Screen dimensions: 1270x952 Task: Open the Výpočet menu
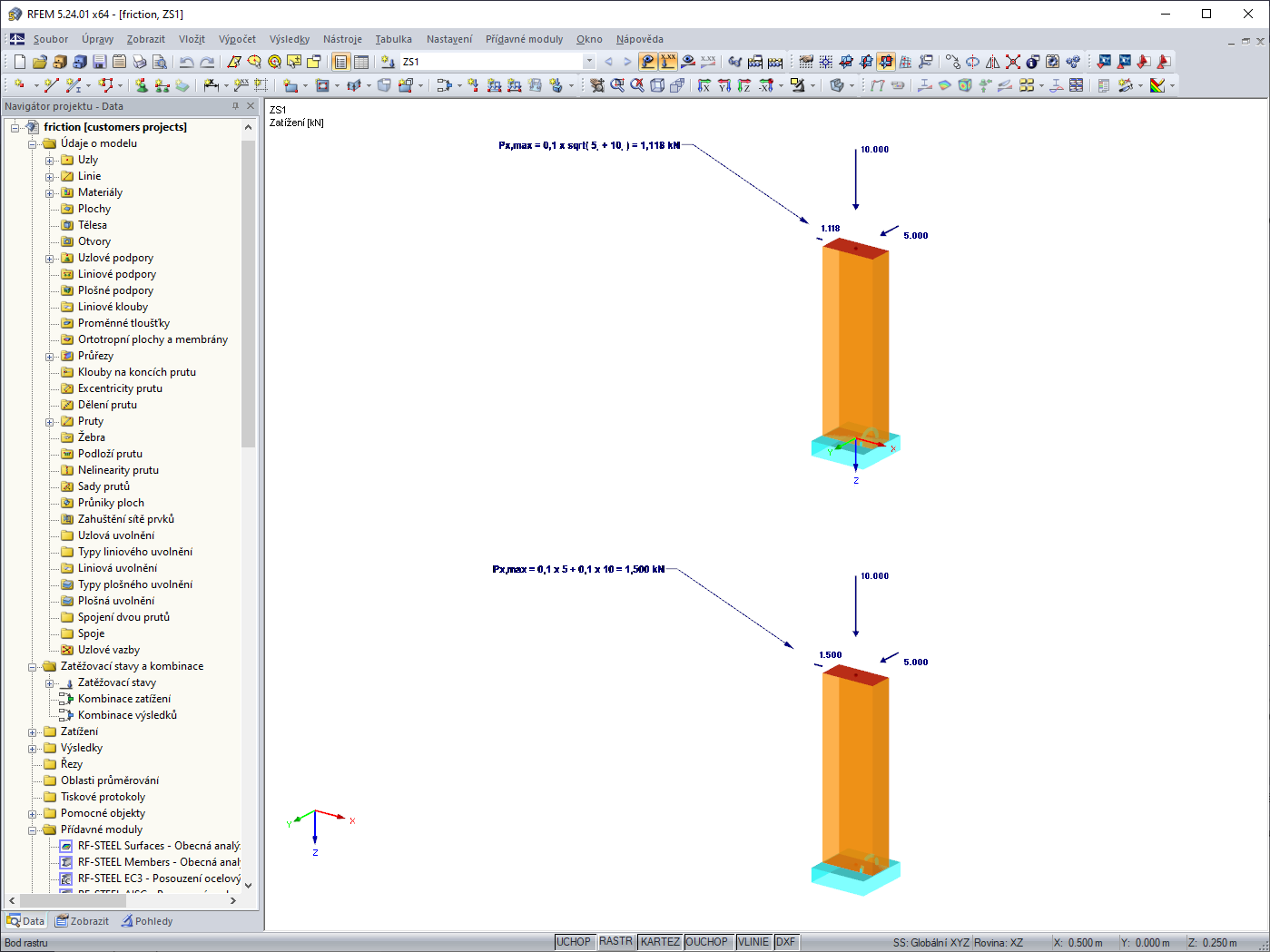click(237, 39)
